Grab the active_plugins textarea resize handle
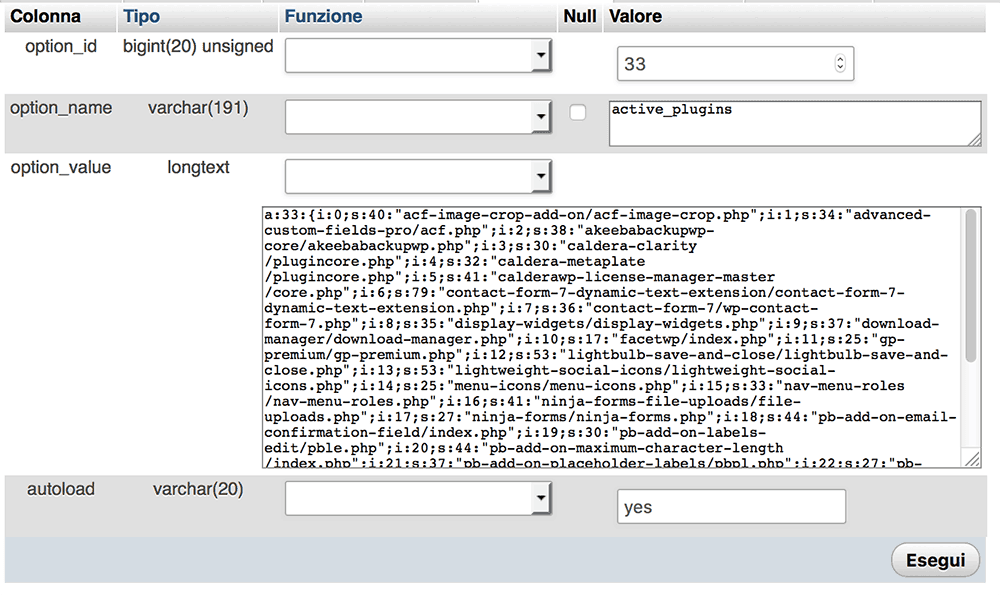 point(974,140)
